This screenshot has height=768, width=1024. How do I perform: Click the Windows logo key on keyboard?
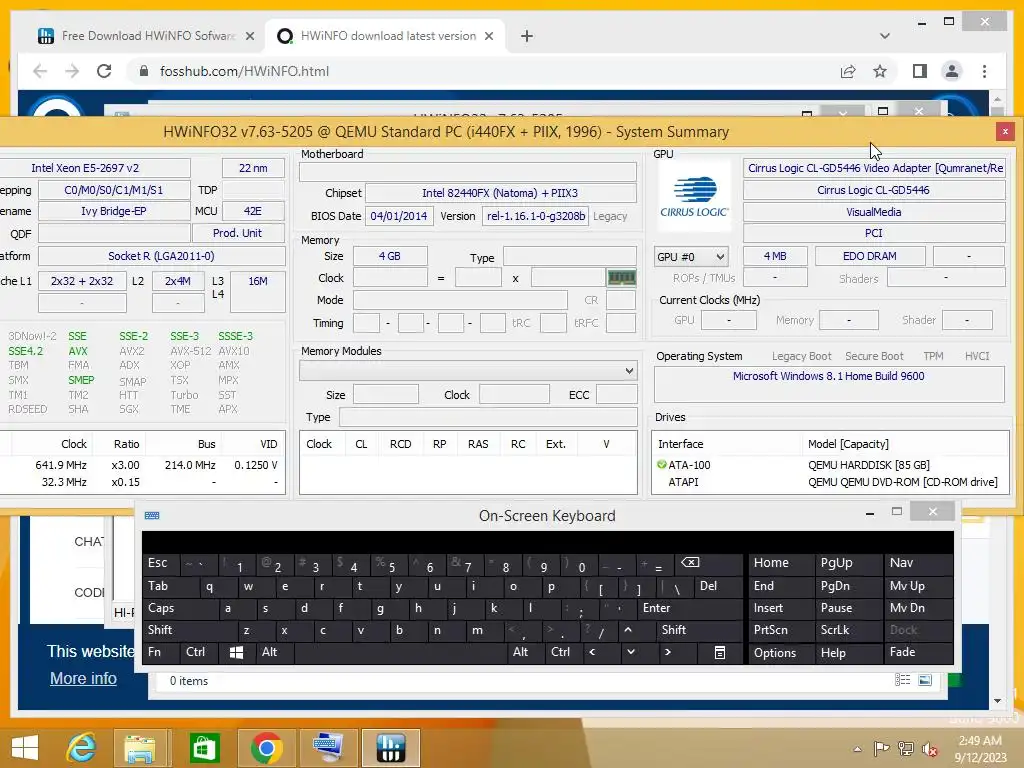pyautogui.click(x=236, y=652)
